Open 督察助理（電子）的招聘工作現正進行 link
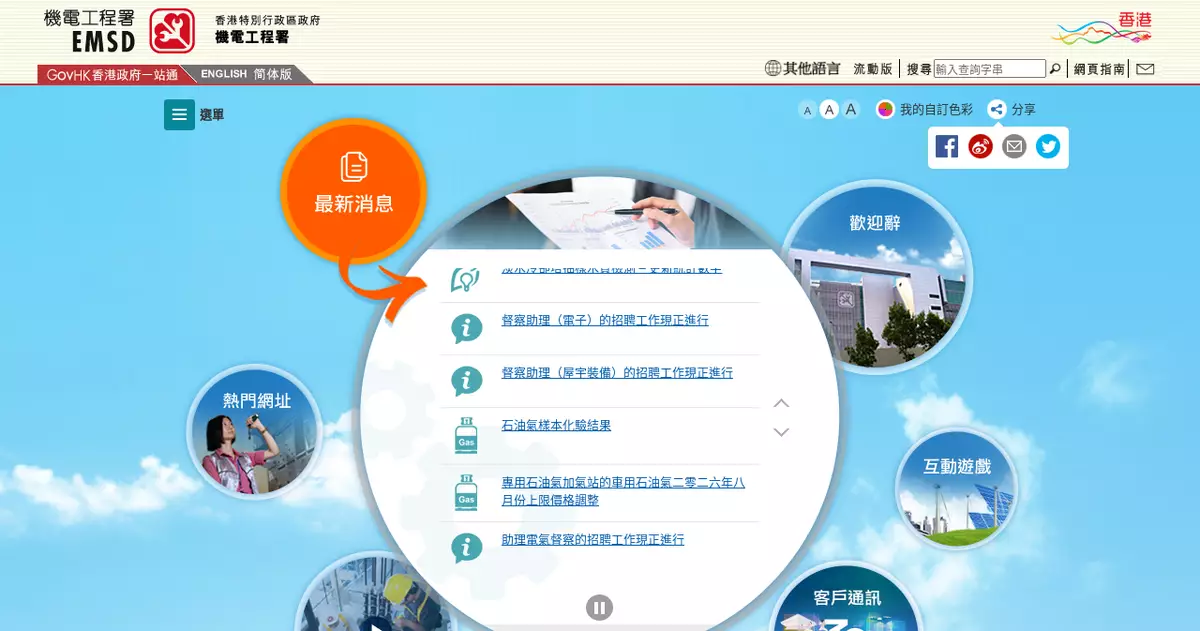Image resolution: width=1200 pixels, height=631 pixels. point(605,320)
